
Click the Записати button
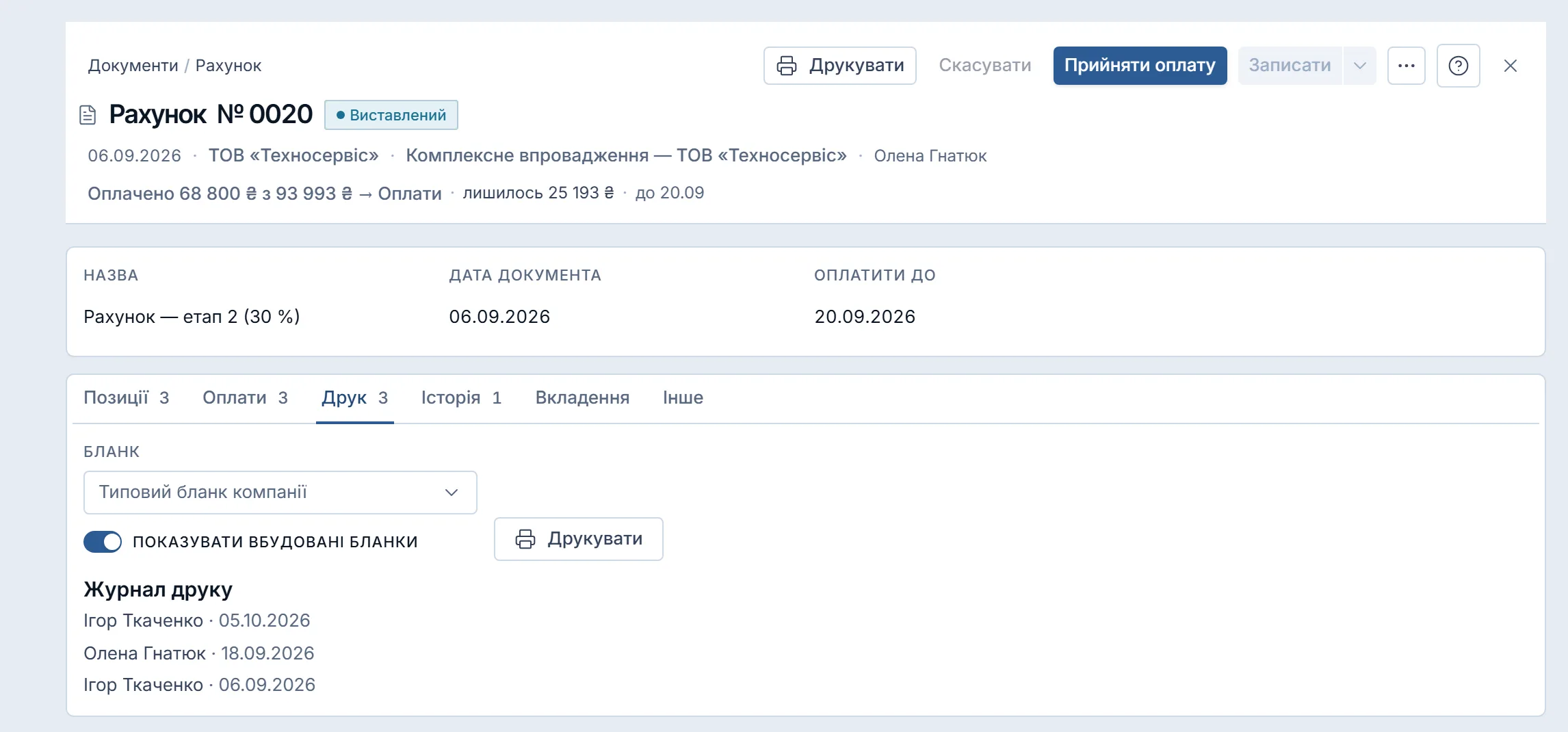[1290, 66]
